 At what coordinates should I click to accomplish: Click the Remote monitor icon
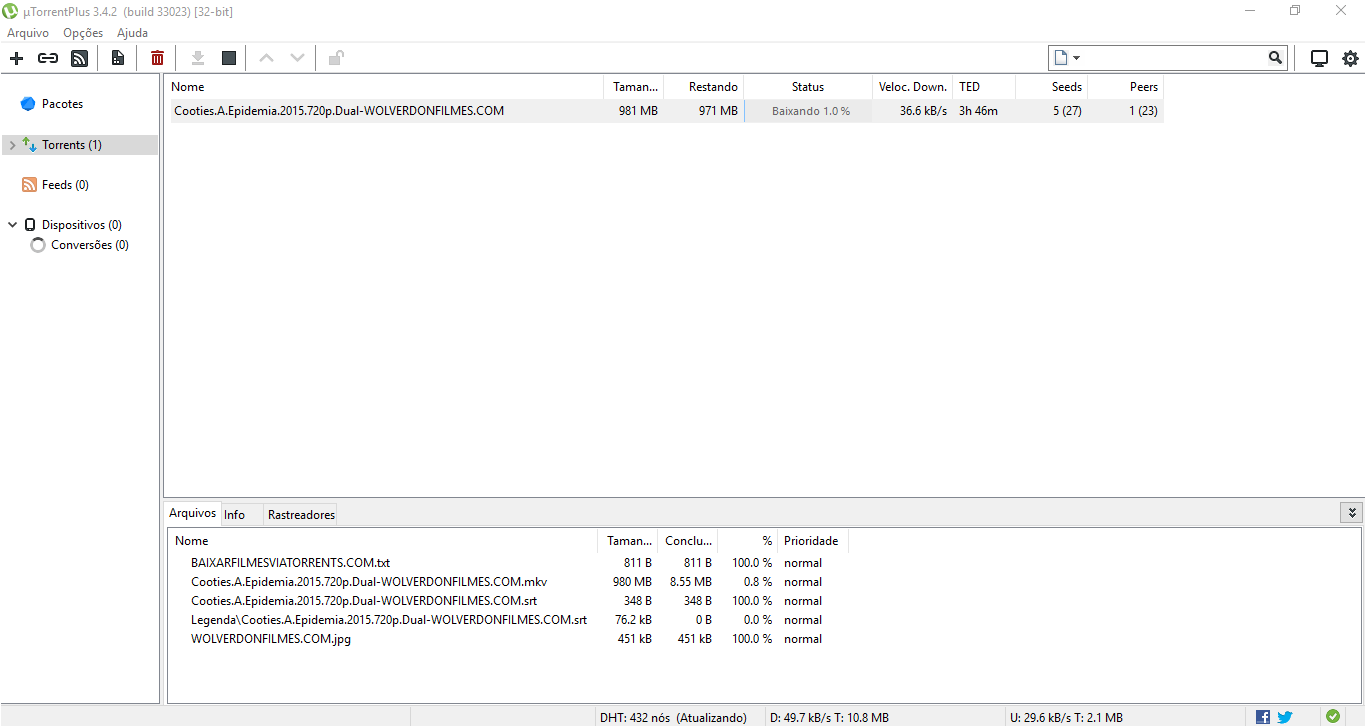(x=1319, y=58)
